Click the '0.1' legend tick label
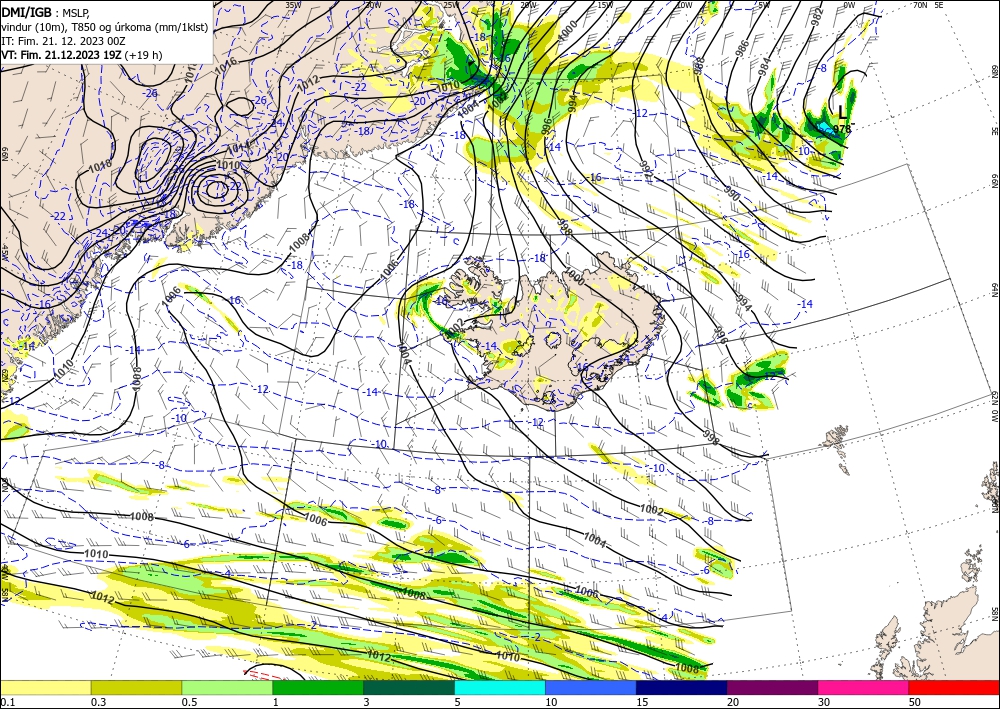This screenshot has width=1000, height=709. click(7, 702)
